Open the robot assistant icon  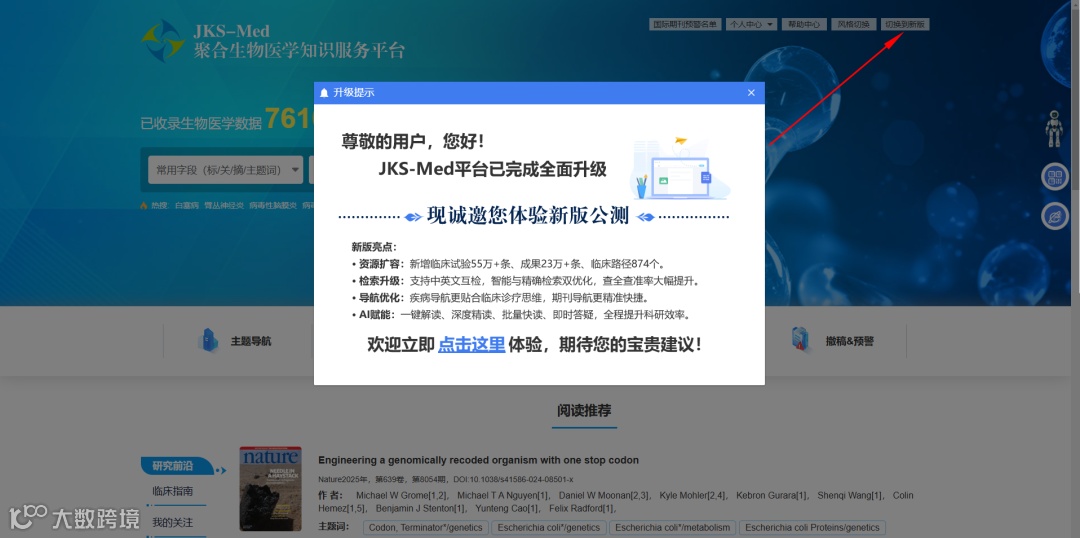pos(1054,129)
